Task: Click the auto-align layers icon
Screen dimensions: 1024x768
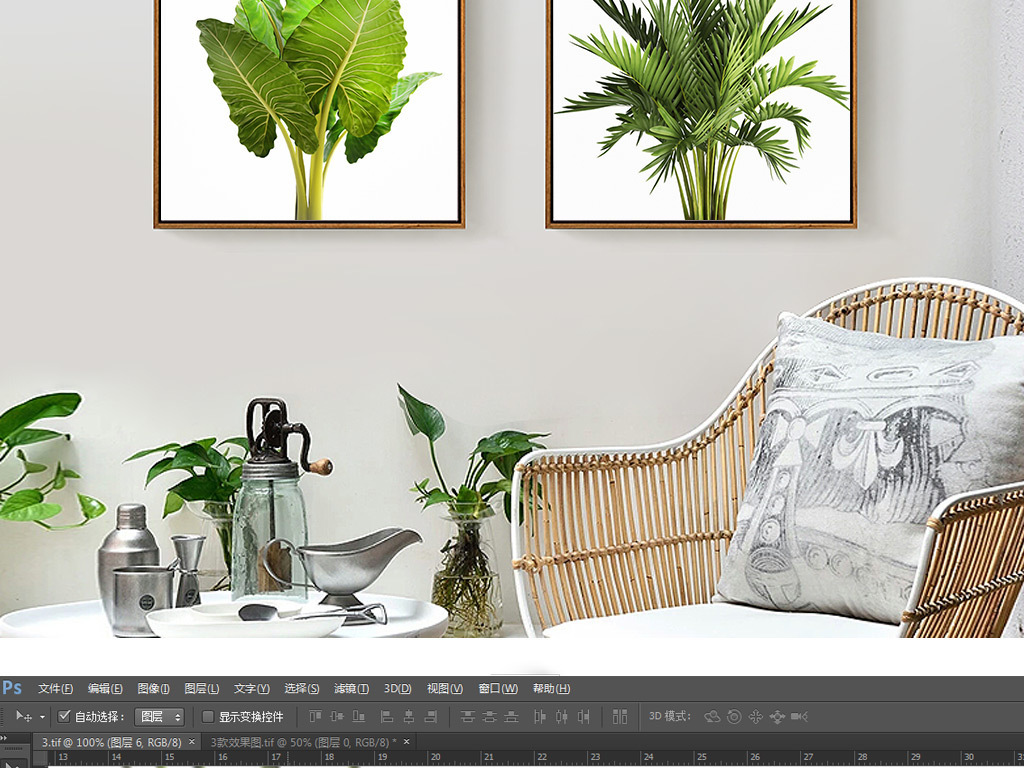Action: (620, 717)
